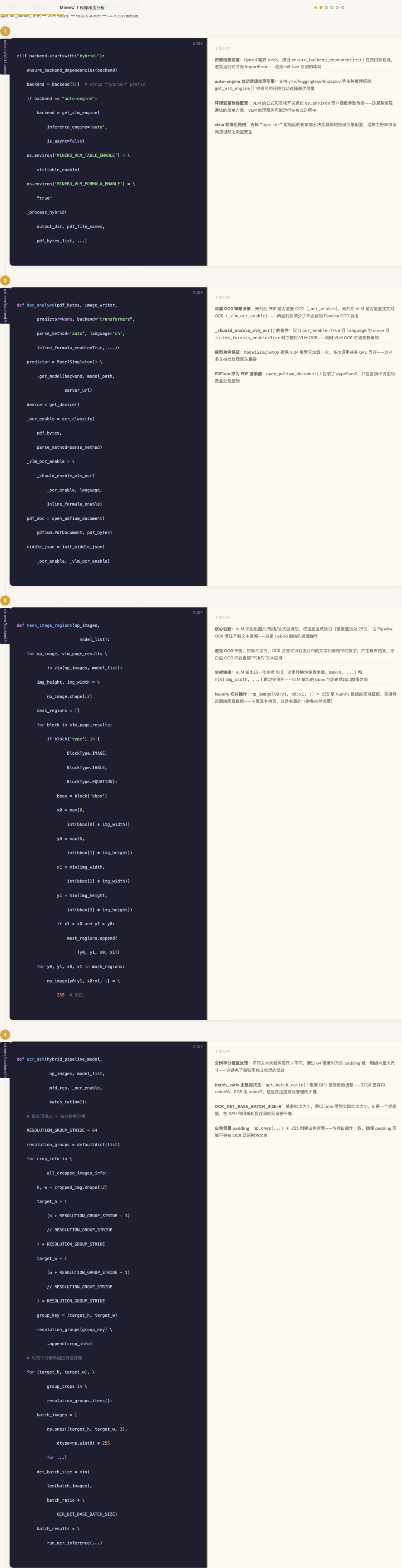Click the yellow step badge numbered 1
The height and width of the screenshot is (1568, 402).
[5, 31]
